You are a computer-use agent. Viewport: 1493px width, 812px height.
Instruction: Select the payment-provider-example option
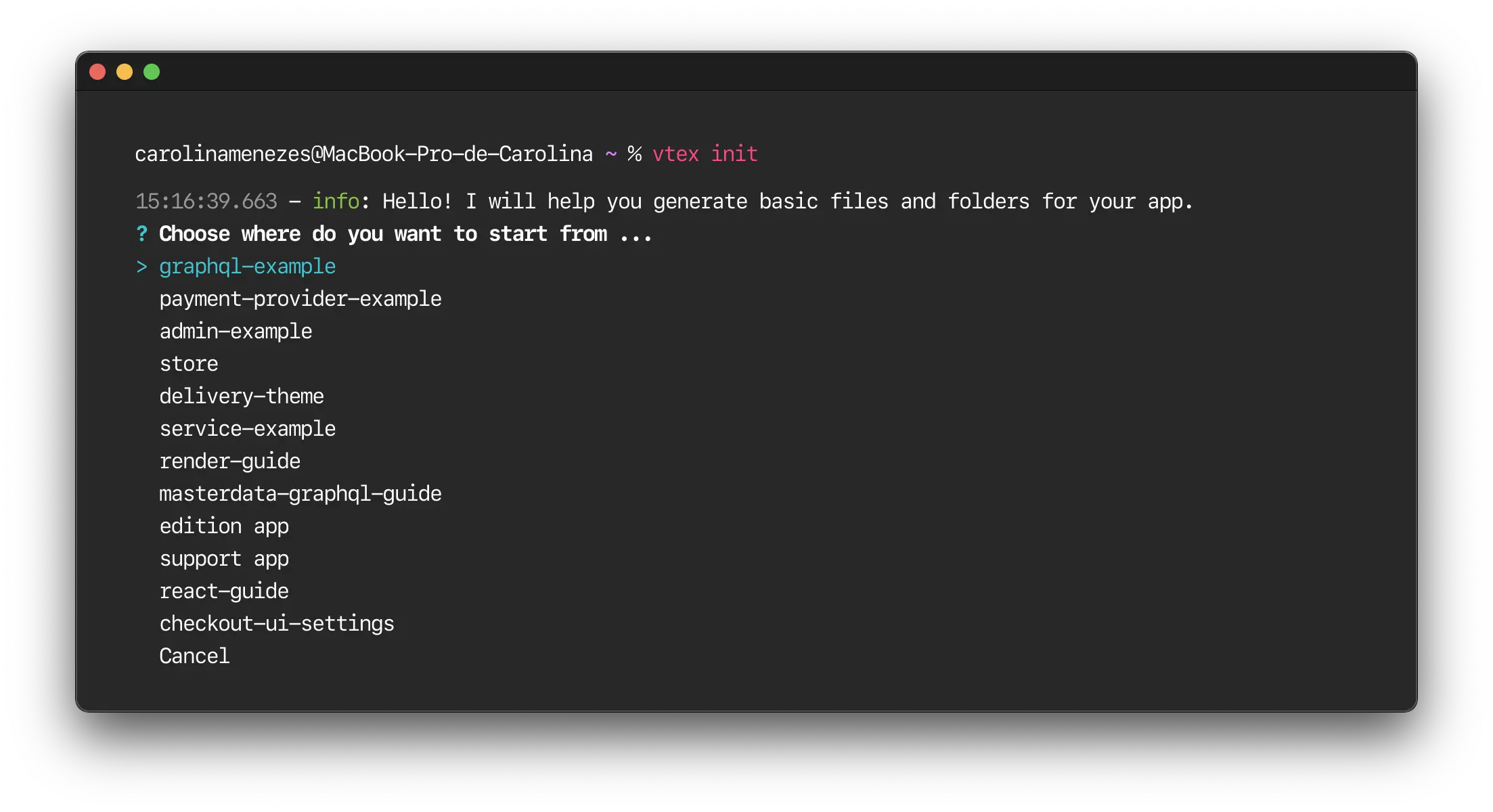[x=300, y=298]
